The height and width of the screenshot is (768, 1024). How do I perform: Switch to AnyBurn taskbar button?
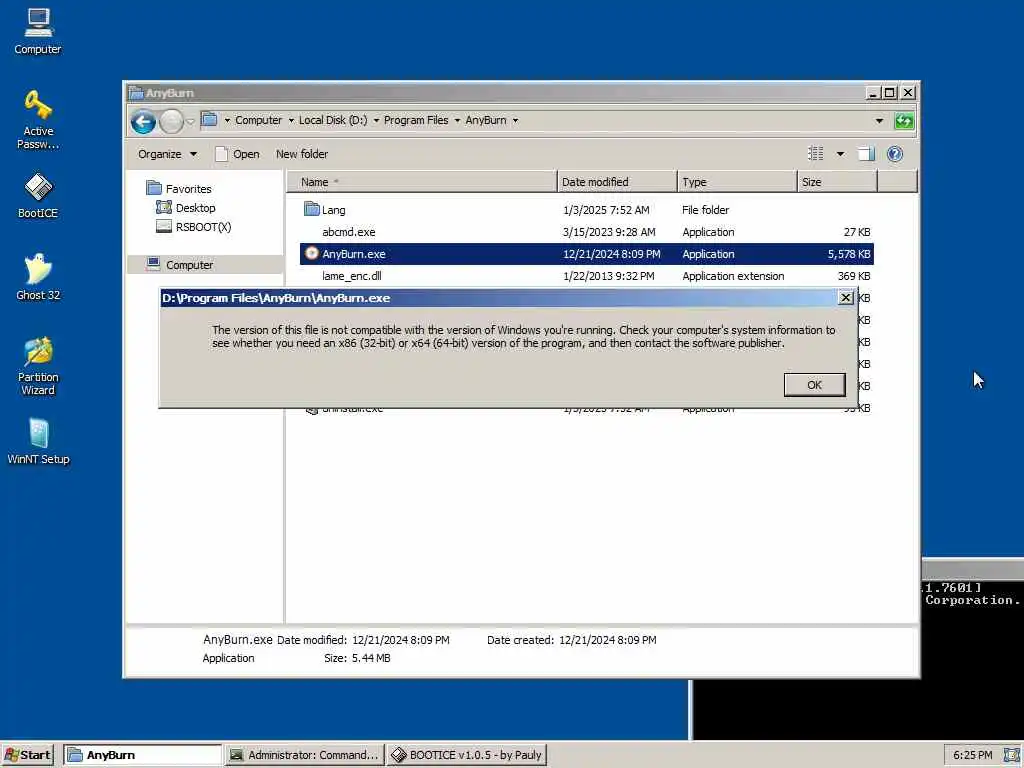pyautogui.click(x=143, y=755)
